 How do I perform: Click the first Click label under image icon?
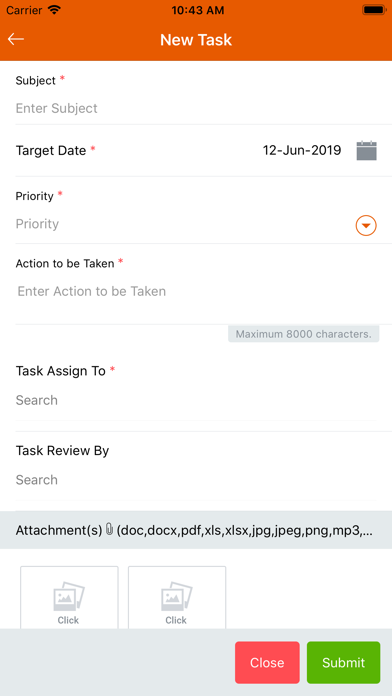coord(68,620)
